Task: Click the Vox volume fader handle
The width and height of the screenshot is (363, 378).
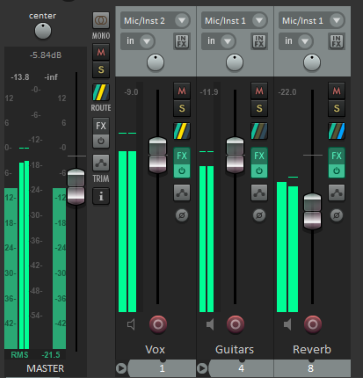Action: point(157,155)
